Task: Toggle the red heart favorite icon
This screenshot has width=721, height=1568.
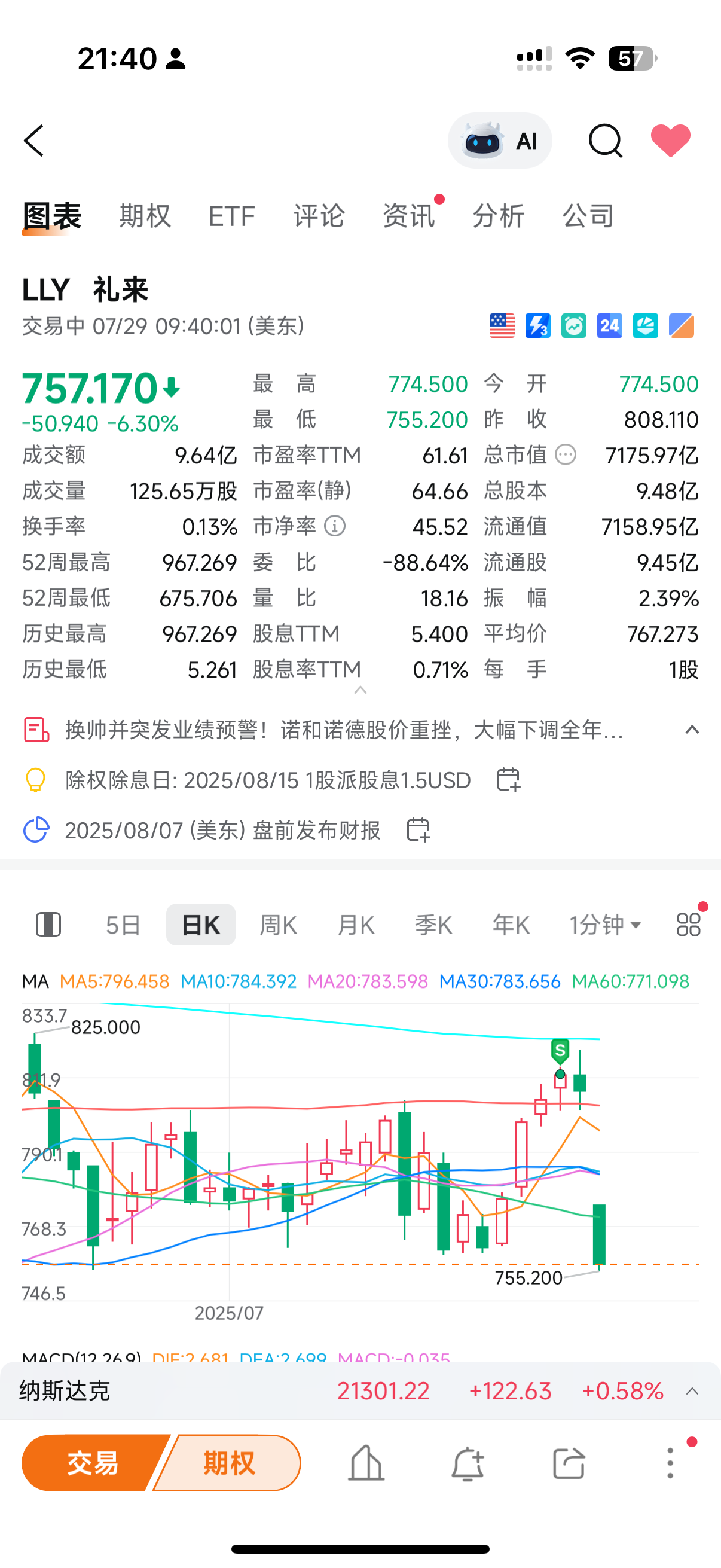Action: [671, 141]
